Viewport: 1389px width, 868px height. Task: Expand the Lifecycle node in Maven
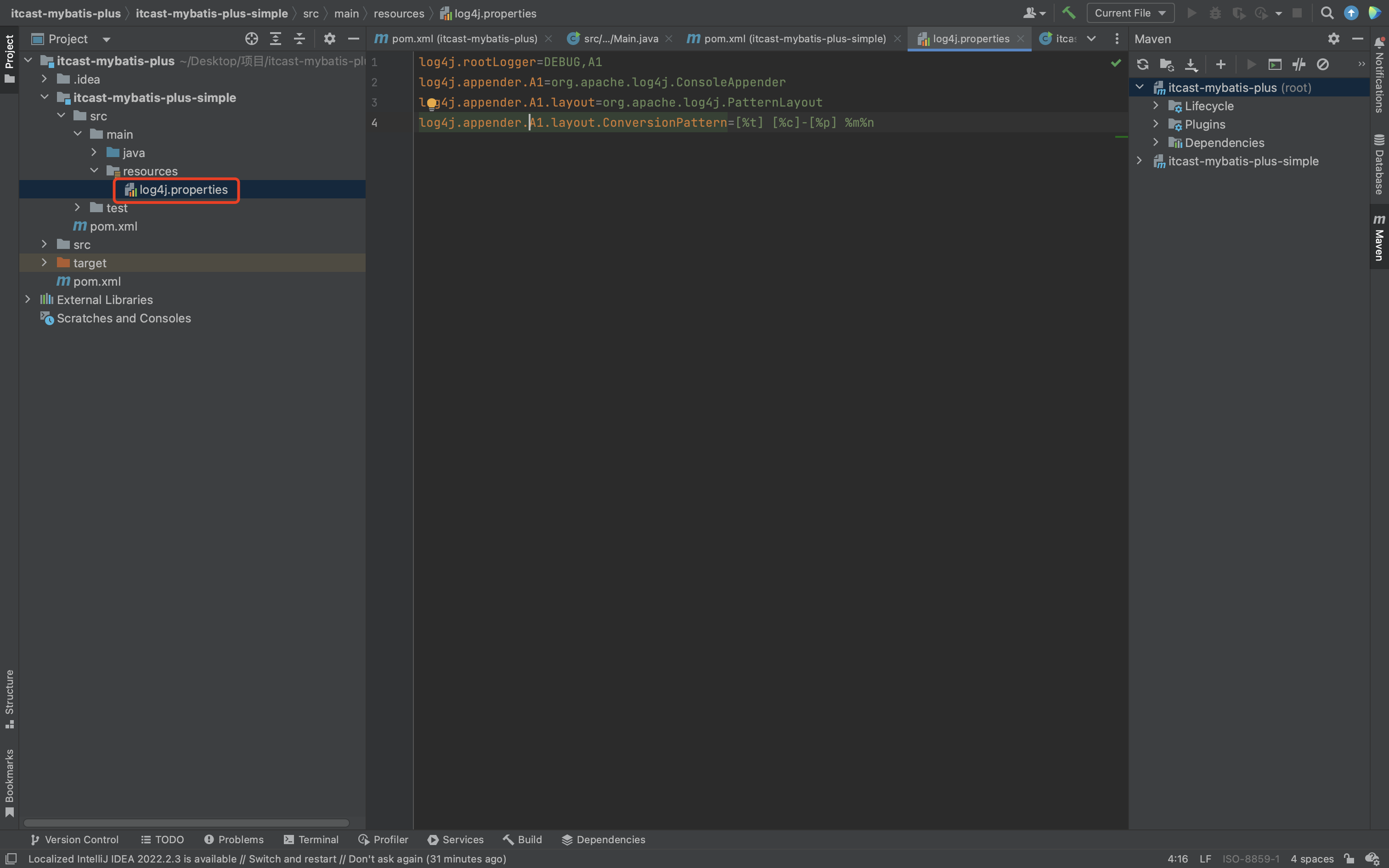(1156, 106)
